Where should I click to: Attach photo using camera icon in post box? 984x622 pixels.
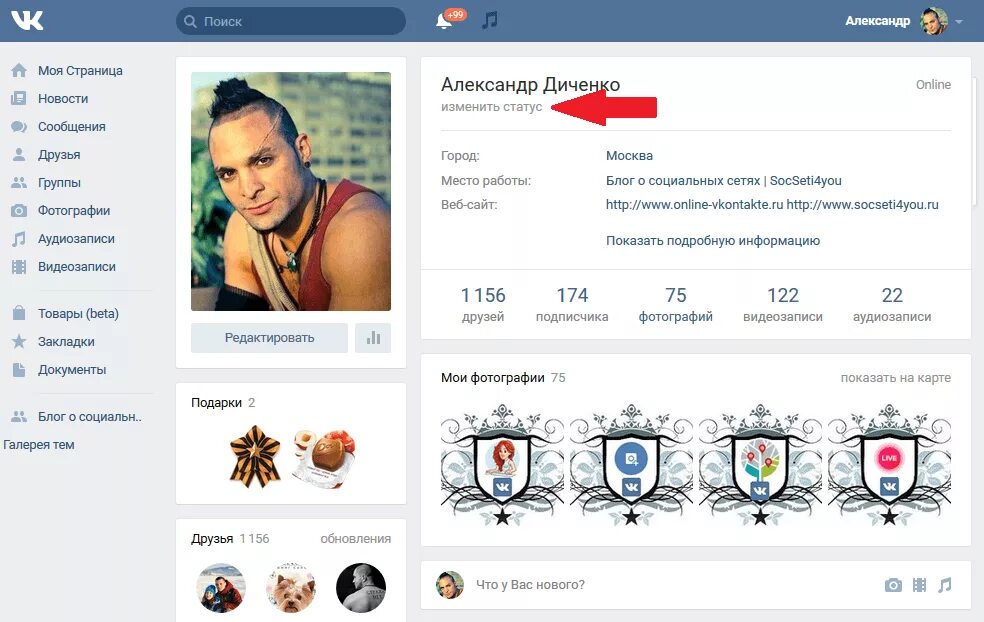pyautogui.click(x=893, y=585)
